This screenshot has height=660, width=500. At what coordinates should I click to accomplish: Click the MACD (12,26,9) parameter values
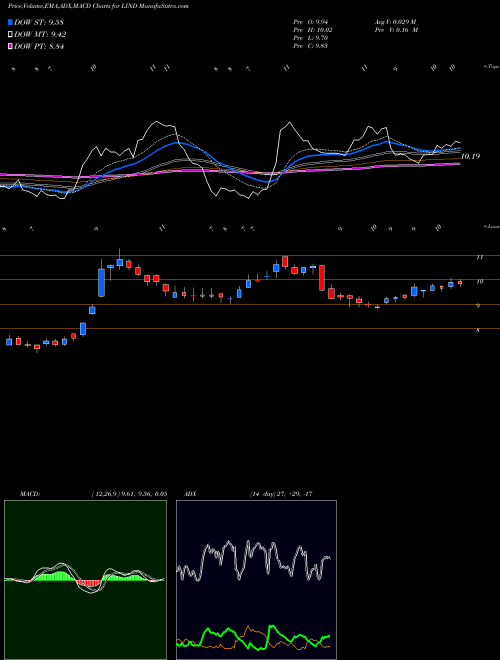[129, 493]
